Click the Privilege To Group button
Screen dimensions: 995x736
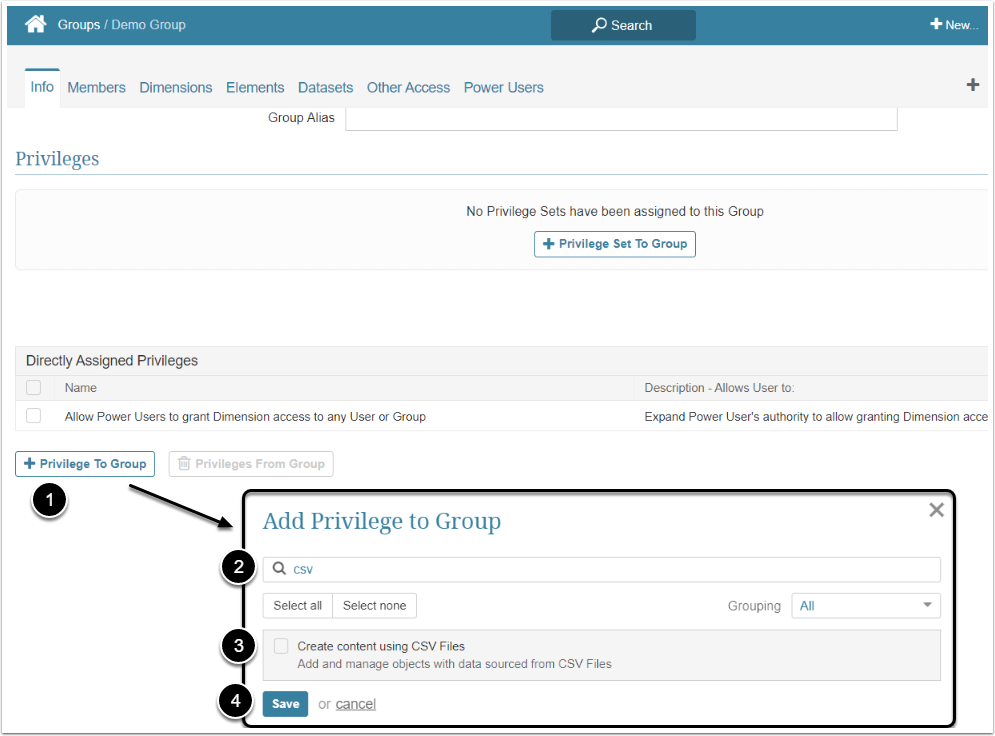point(85,464)
